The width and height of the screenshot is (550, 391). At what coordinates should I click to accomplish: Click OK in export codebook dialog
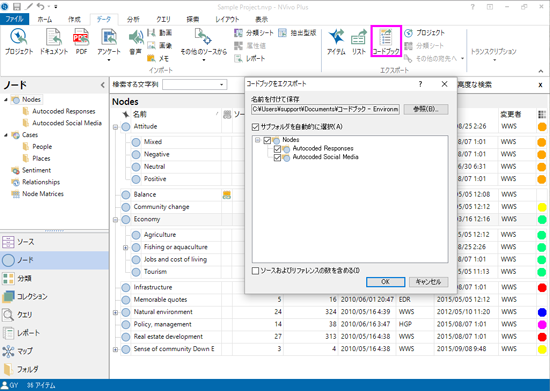click(x=385, y=282)
